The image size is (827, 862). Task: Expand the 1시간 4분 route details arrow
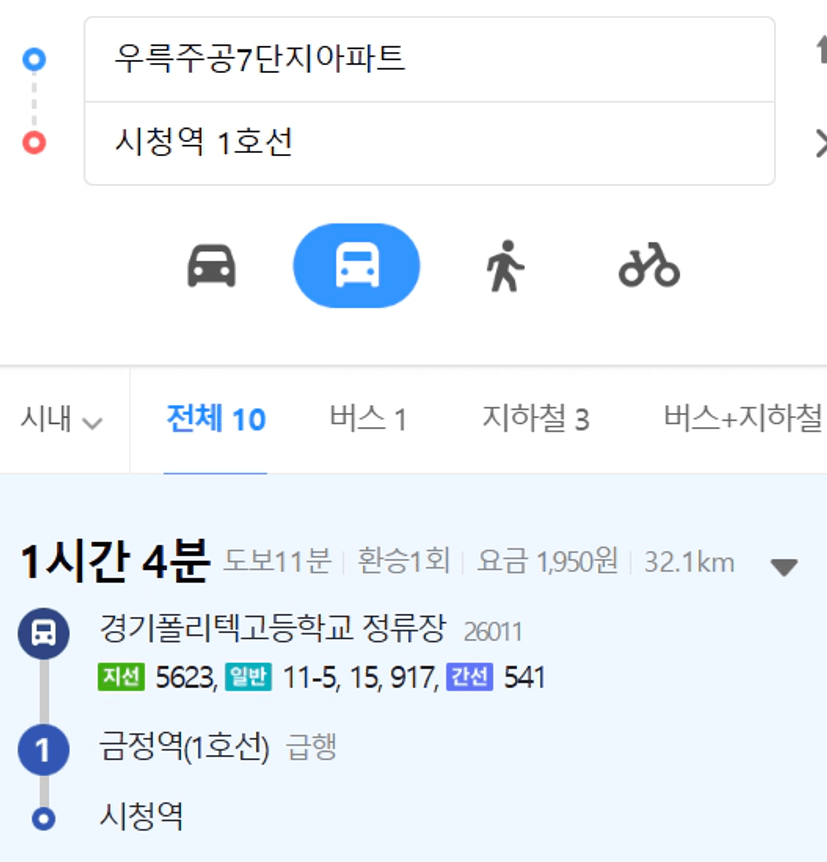pyautogui.click(x=784, y=567)
